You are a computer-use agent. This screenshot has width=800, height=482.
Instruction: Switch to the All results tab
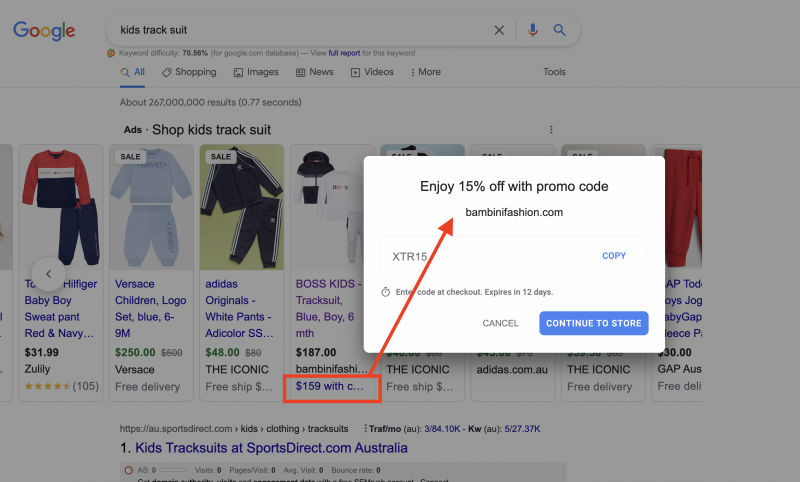click(x=133, y=72)
